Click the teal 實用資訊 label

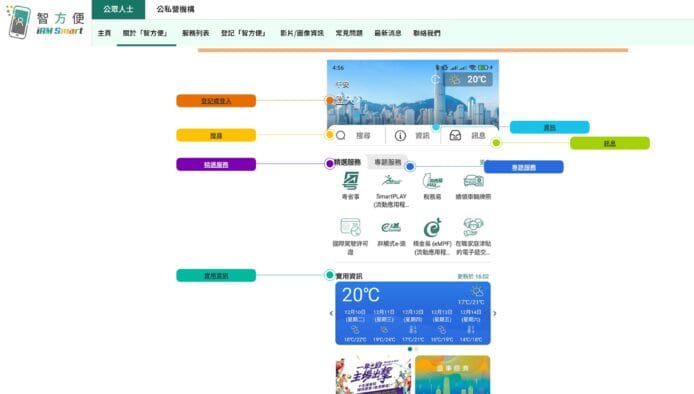[x=216, y=276]
